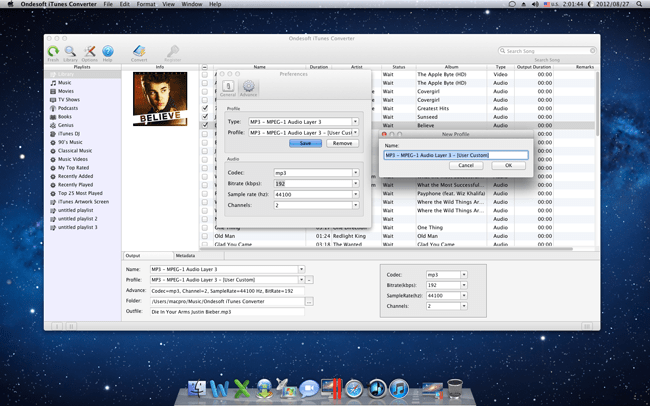Screen dimensions: 650x406
Task: Click the blue Help toolbar icon
Action: 108,51
